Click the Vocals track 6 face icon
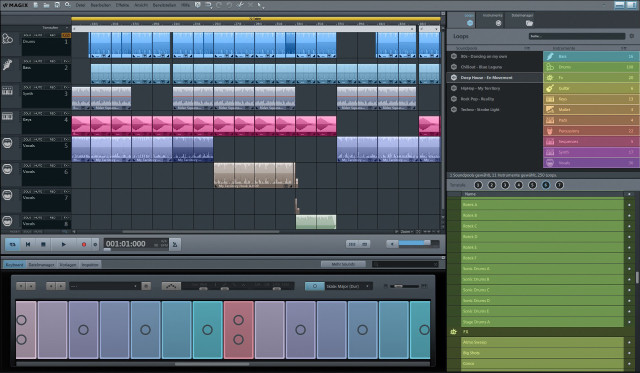Viewport: 640px width, 373px height. click(7, 169)
